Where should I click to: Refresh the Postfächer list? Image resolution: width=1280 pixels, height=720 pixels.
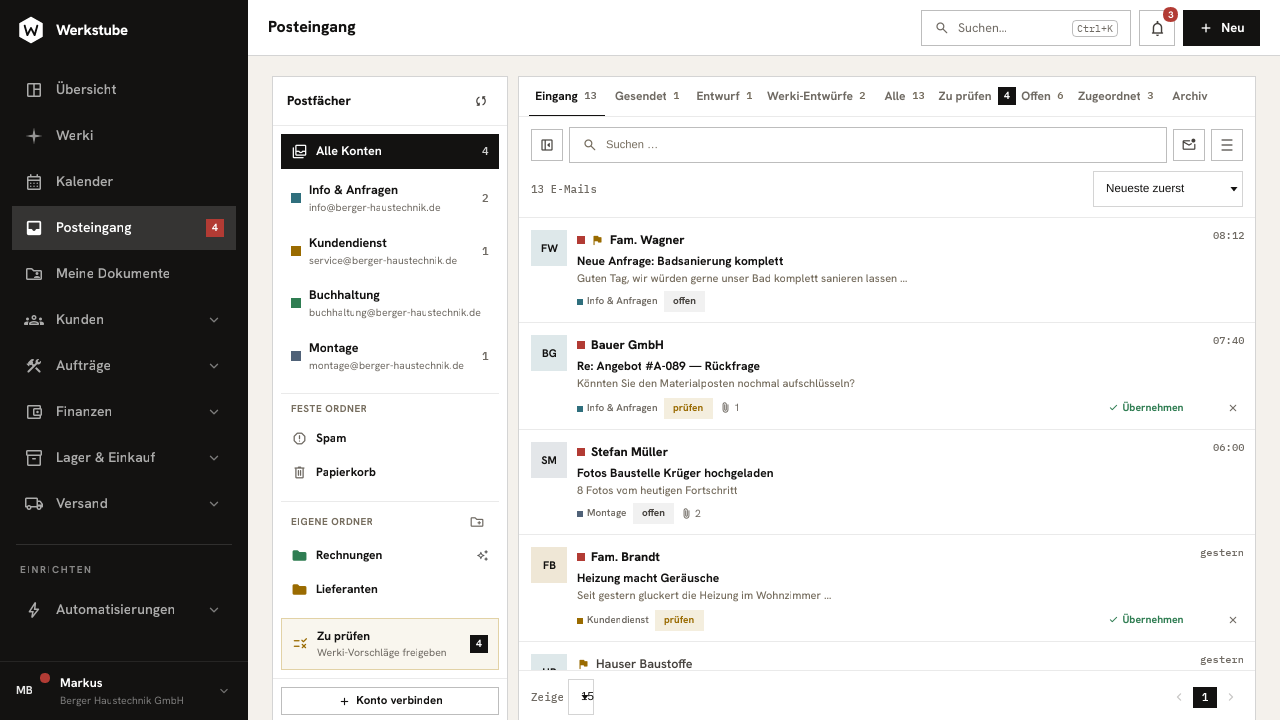pyautogui.click(x=481, y=101)
